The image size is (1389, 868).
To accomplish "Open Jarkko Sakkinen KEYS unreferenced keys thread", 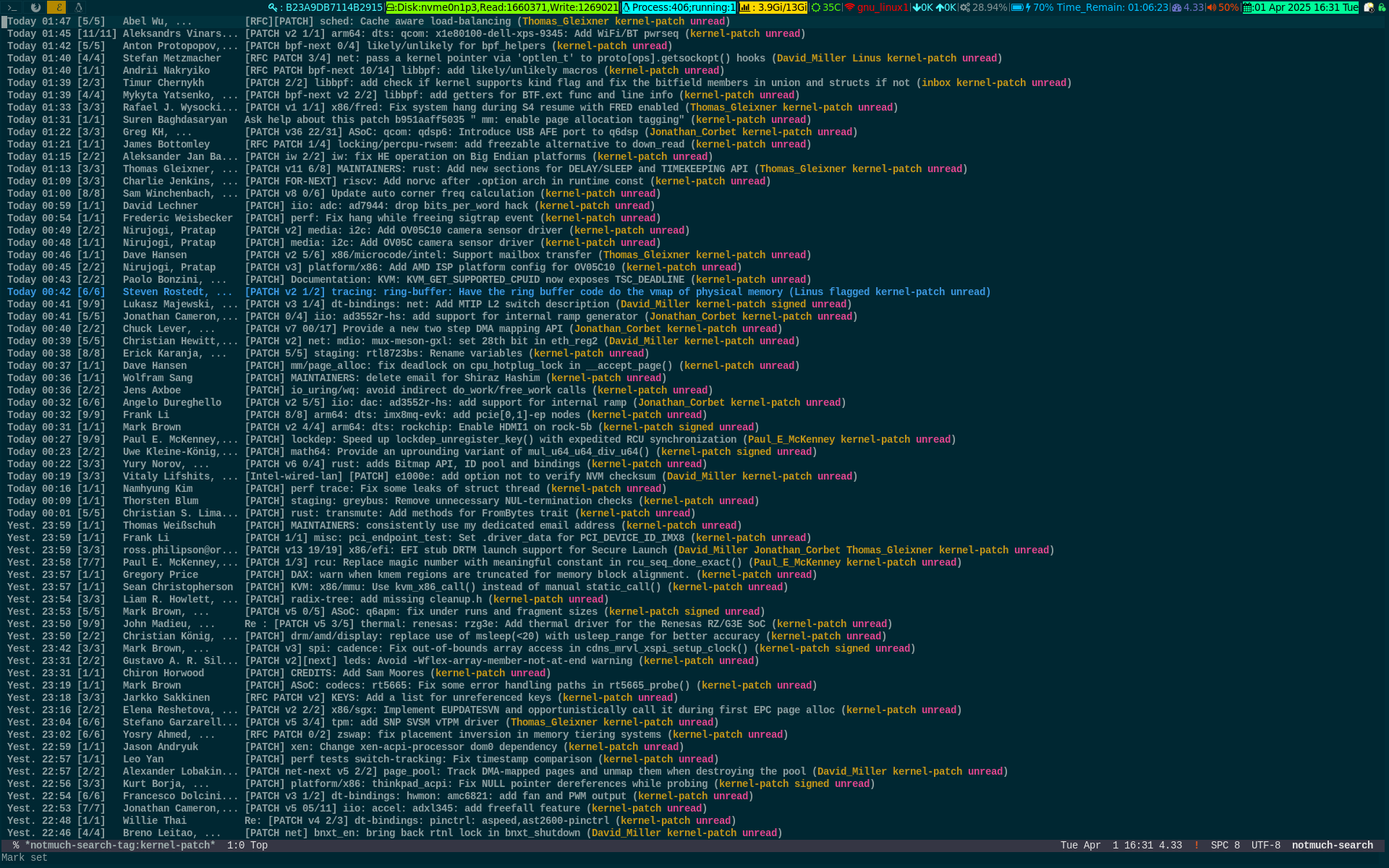I will [342, 697].
